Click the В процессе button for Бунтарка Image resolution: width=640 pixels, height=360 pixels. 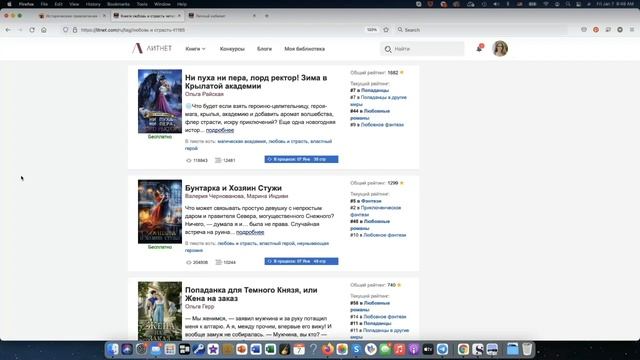point(301,261)
